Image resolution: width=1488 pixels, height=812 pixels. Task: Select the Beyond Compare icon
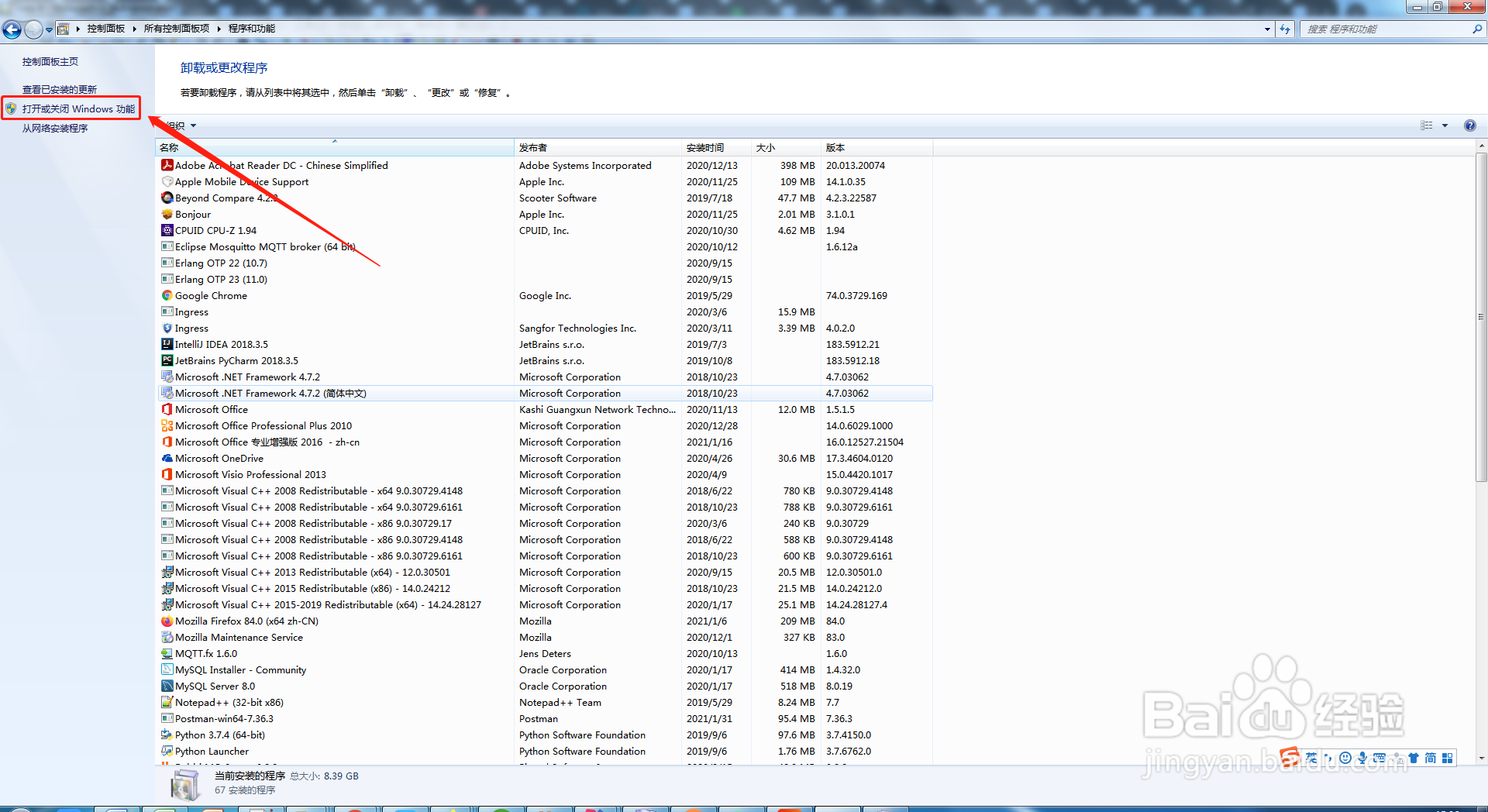167,198
